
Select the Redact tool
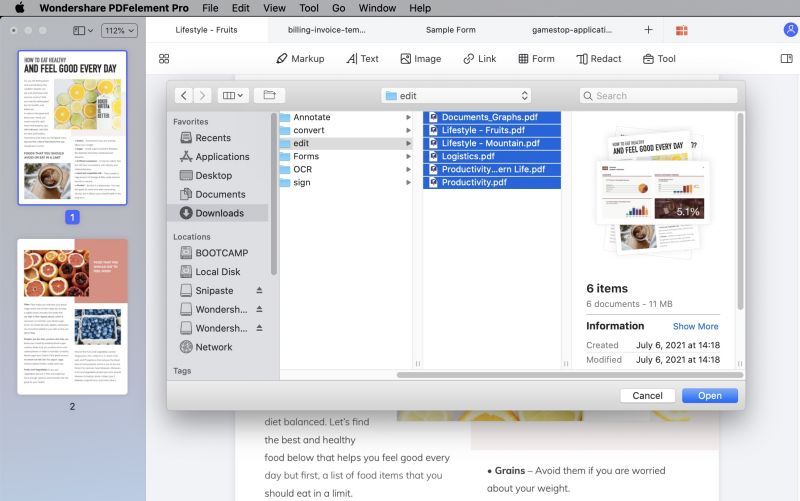(x=598, y=59)
